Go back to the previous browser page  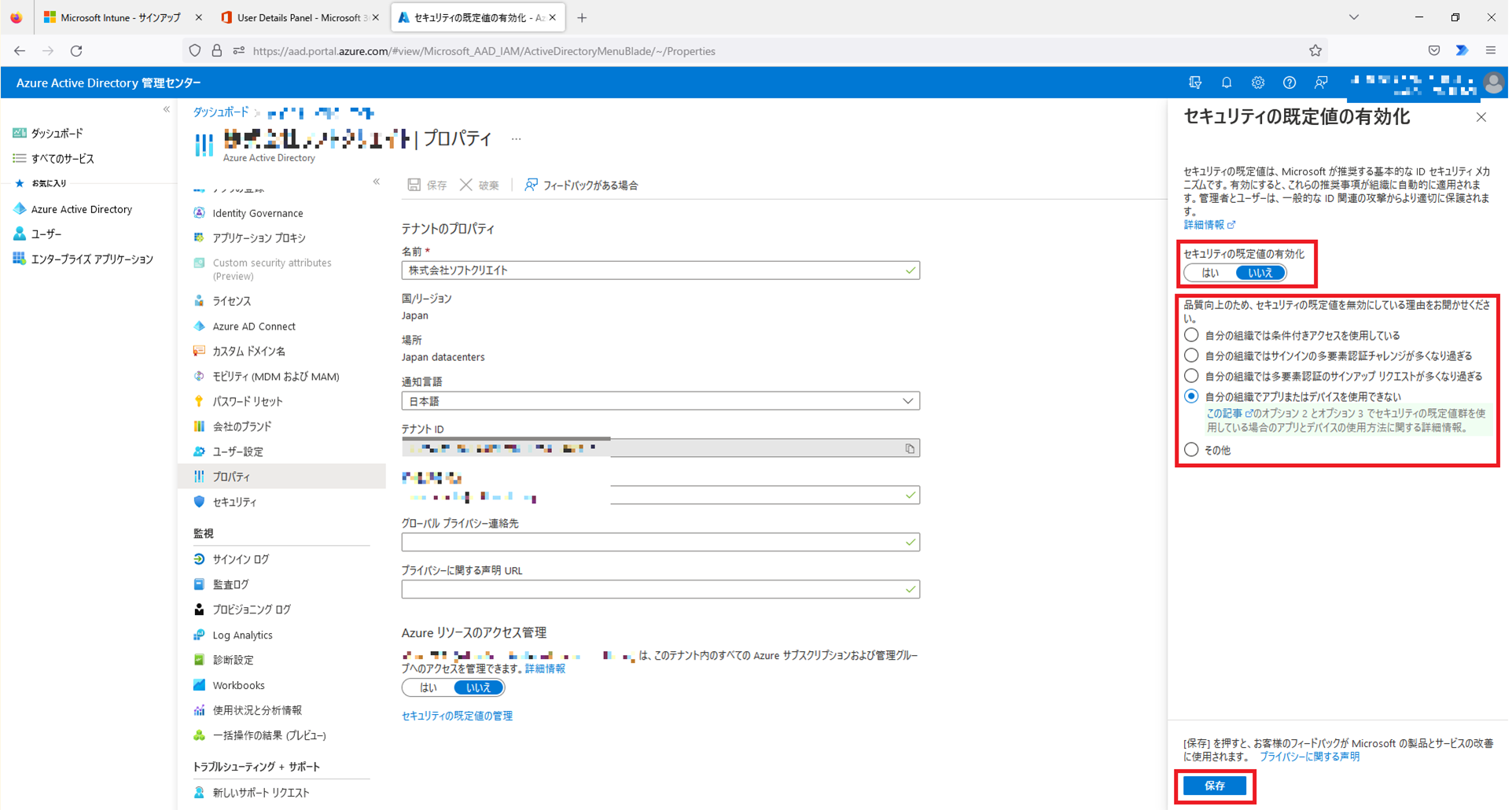coord(20,51)
